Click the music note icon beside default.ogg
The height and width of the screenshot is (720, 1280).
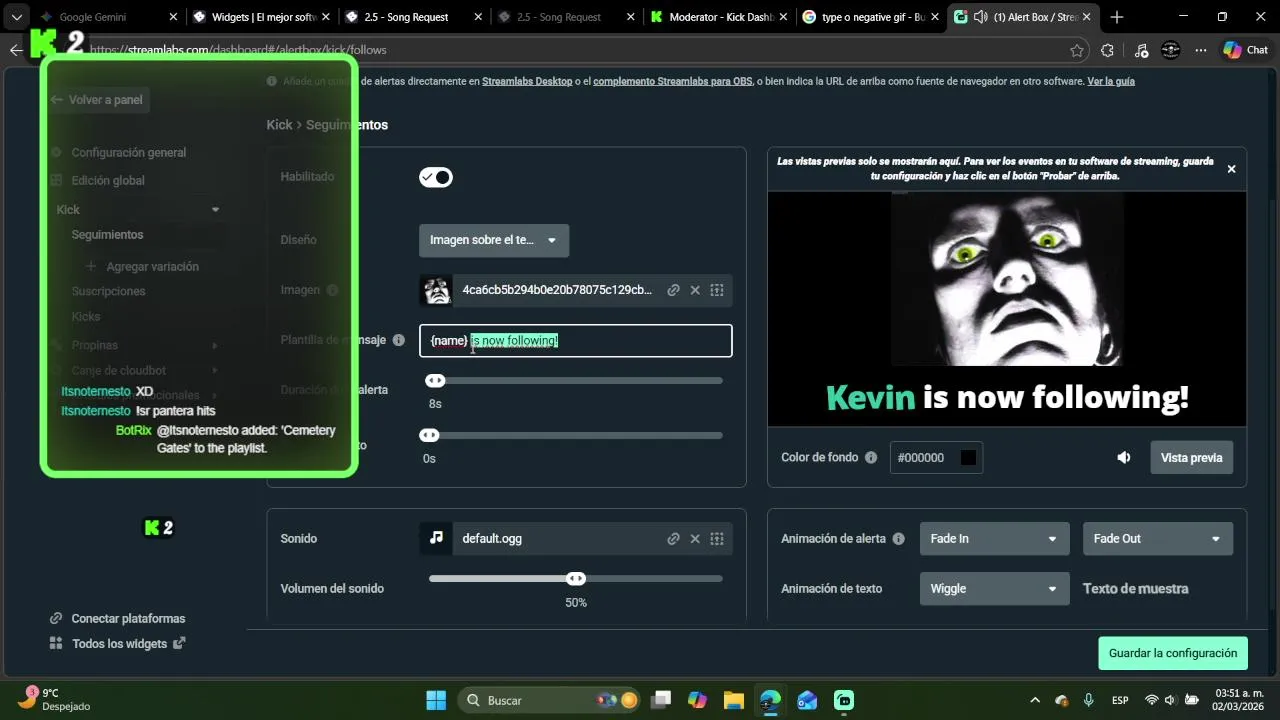tap(436, 538)
